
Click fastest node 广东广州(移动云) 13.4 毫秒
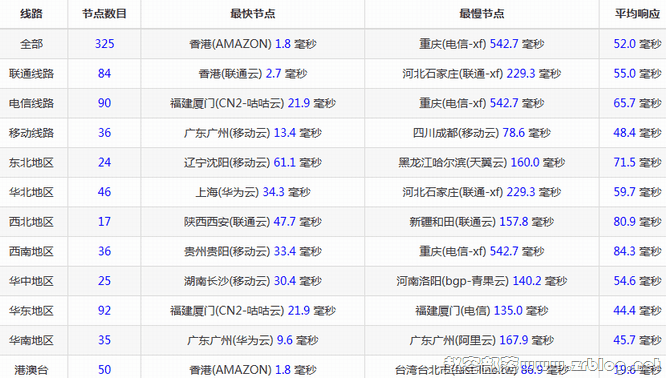click(x=253, y=133)
